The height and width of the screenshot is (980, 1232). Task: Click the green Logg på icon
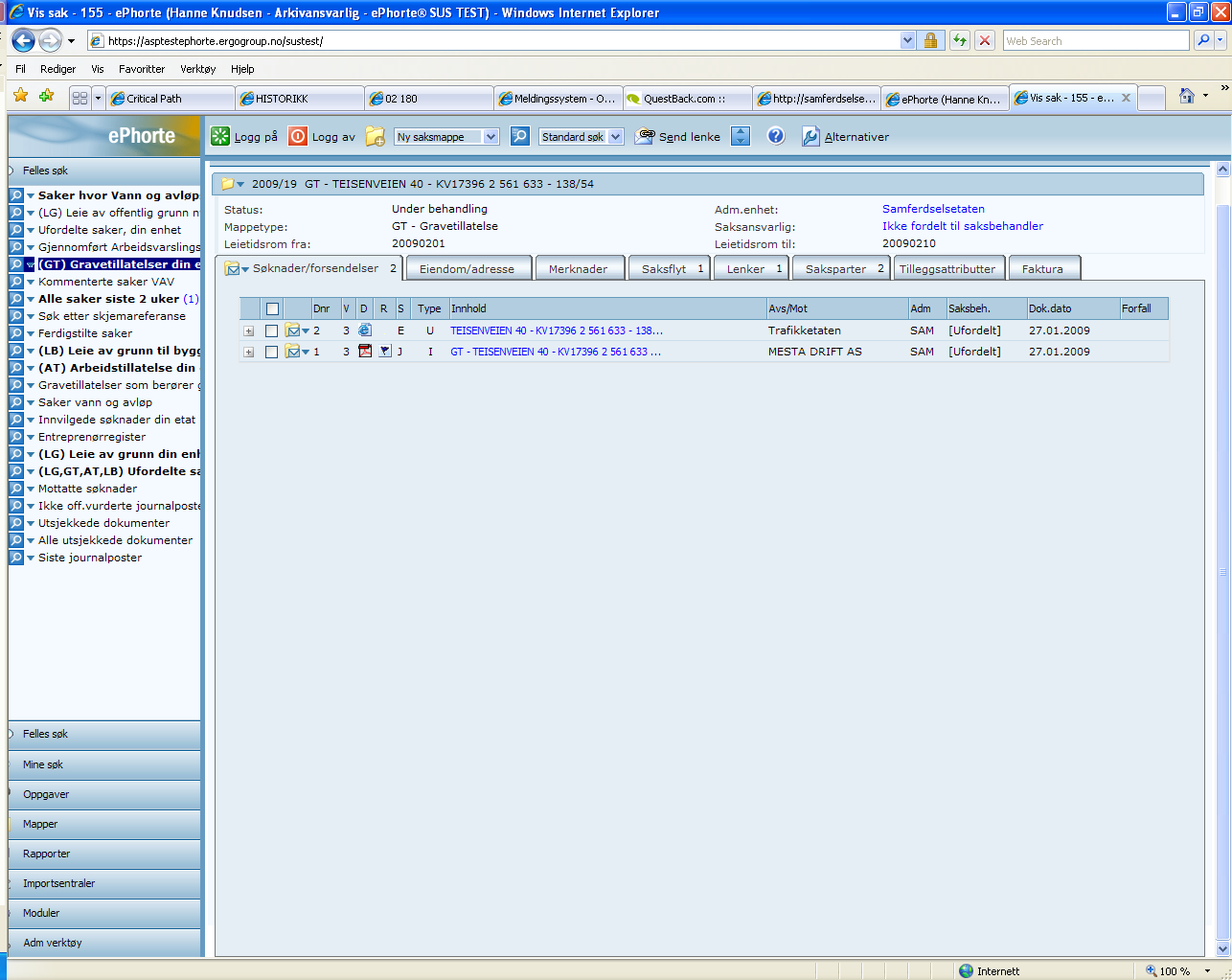[220, 136]
